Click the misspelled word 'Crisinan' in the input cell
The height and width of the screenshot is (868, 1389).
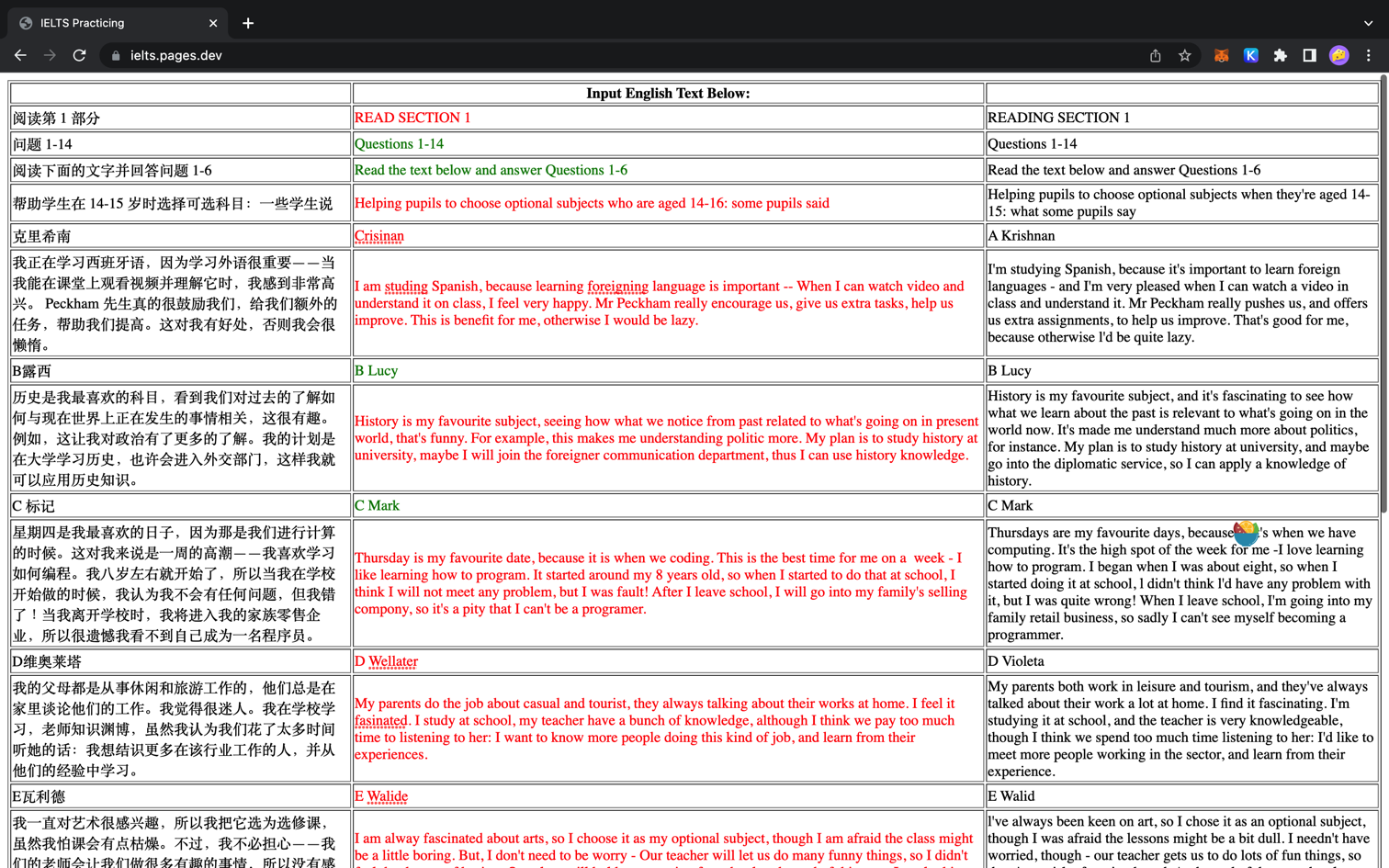[x=379, y=236]
